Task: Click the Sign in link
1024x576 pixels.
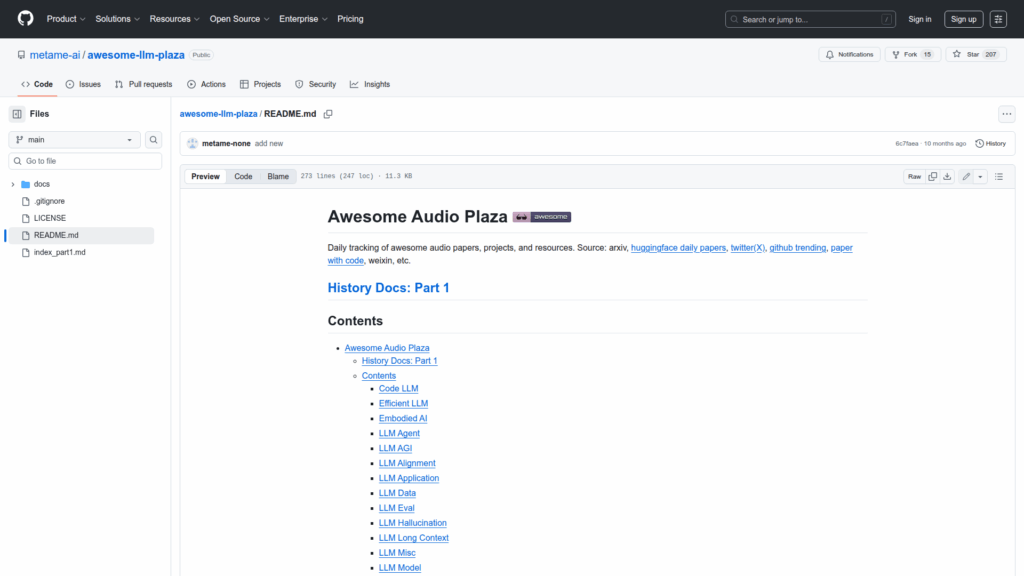Action: [x=920, y=19]
